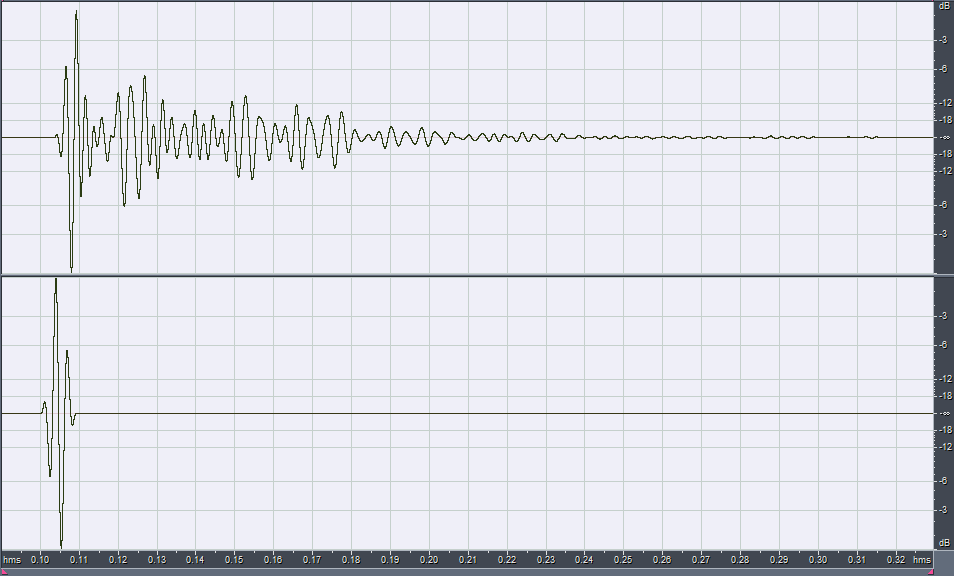The width and height of the screenshot is (954, 576).
Task: Select the 0.17 time ruler label
Action: pyautogui.click(x=312, y=560)
